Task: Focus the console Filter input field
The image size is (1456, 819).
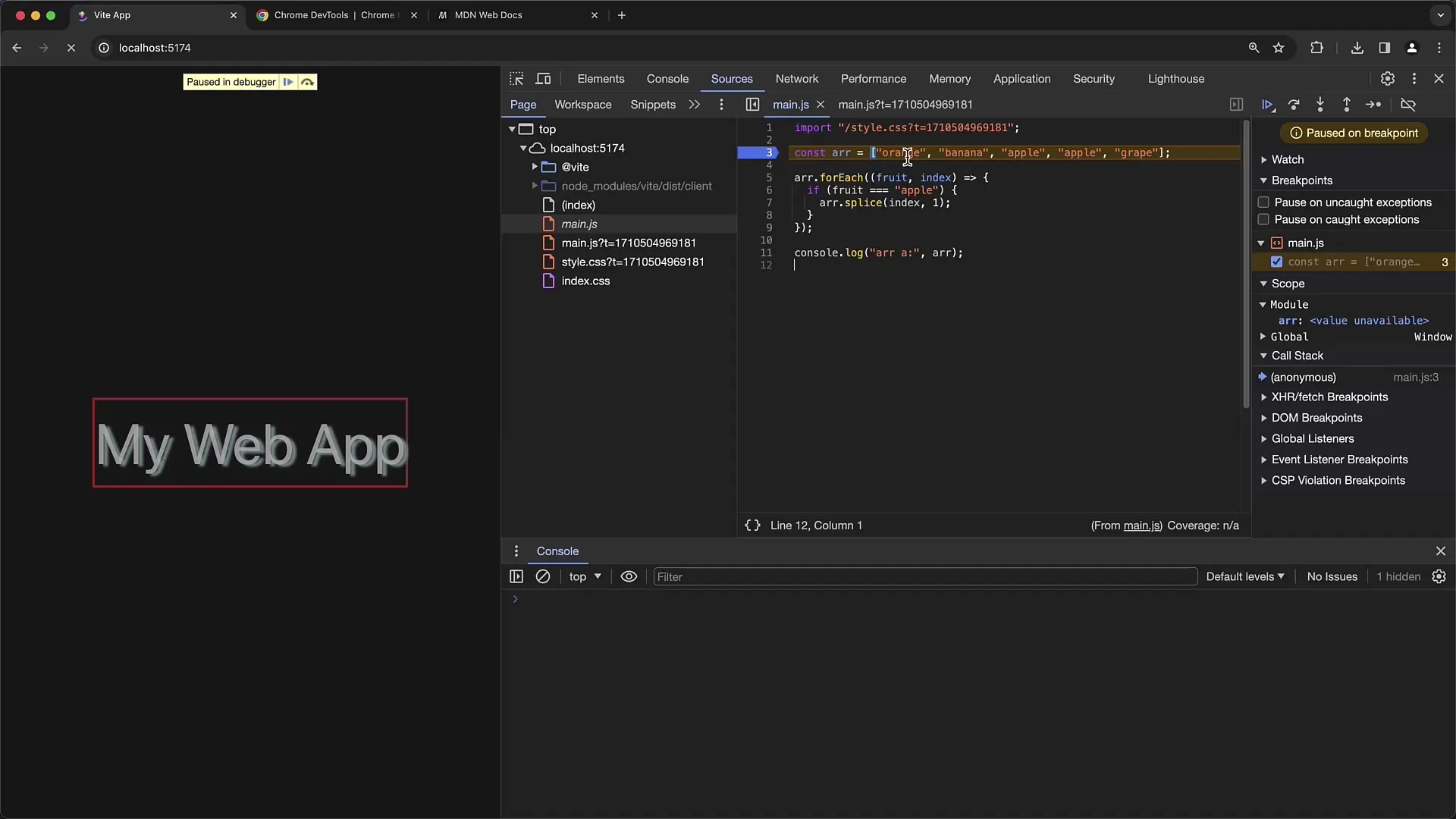Action: coord(925,577)
